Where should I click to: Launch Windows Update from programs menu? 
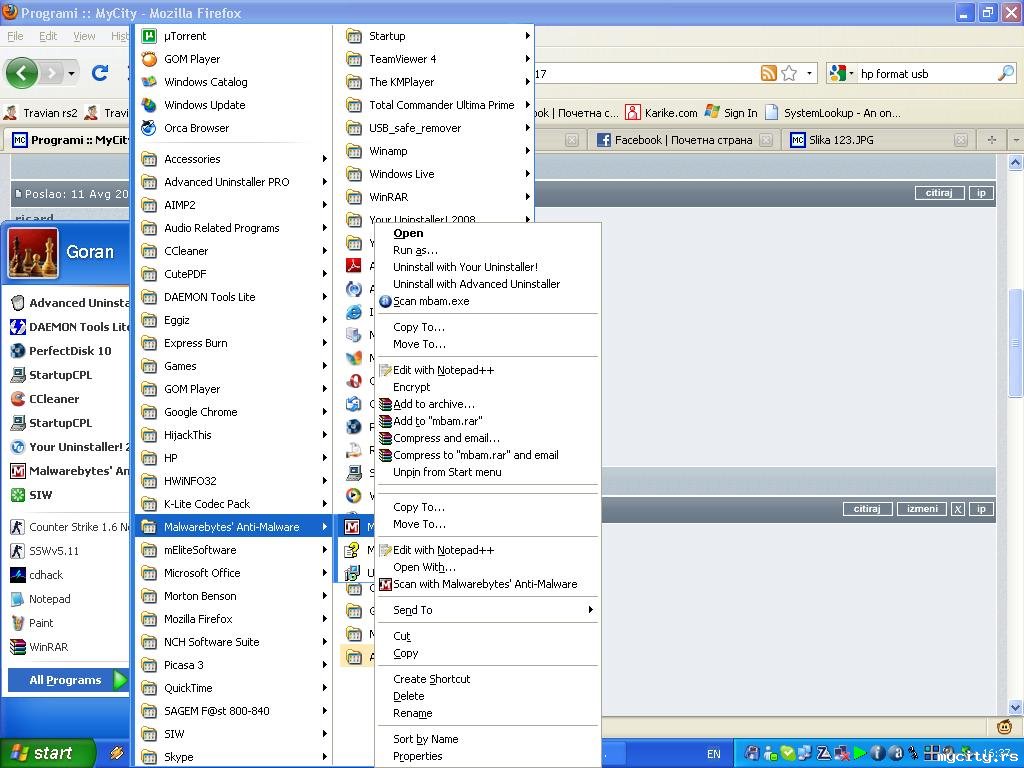pos(204,104)
